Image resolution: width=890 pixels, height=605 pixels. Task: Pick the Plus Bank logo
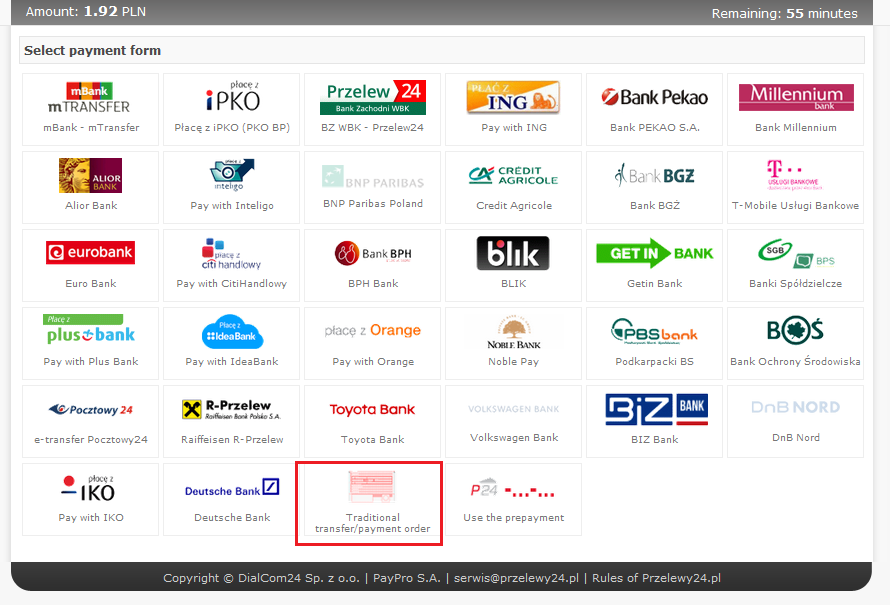click(90, 330)
